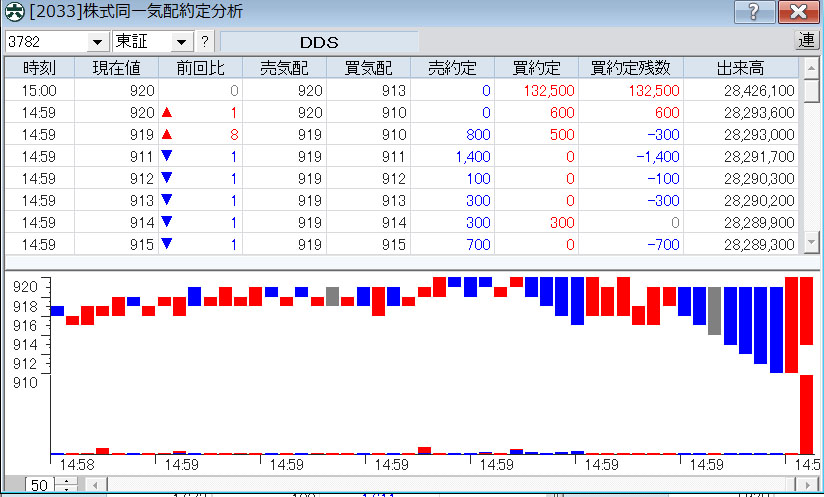Click the 買約定残数 column header
Viewport: 824px width, 497px height.
click(630, 68)
